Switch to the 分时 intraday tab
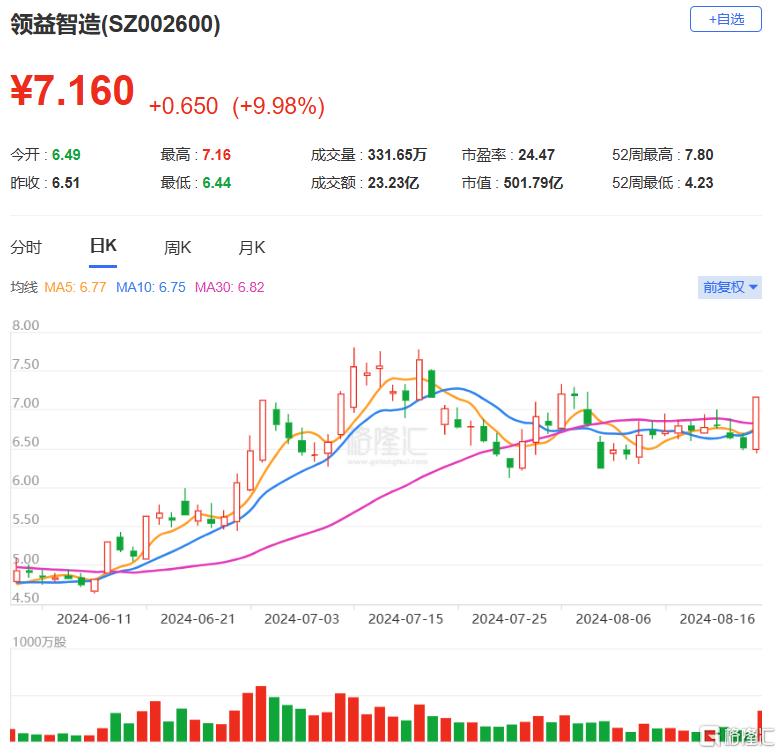 click(26, 247)
